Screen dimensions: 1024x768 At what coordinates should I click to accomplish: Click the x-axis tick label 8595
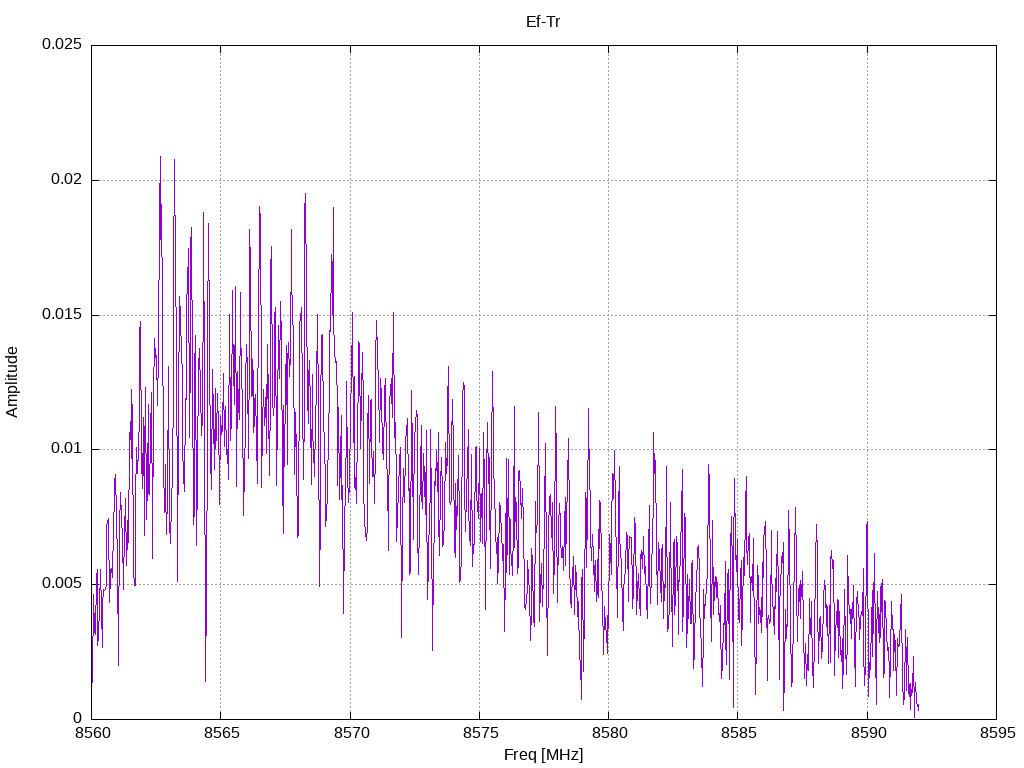click(x=997, y=733)
